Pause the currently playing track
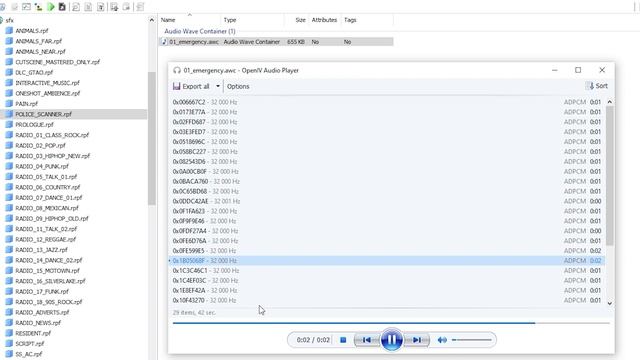 391,340
